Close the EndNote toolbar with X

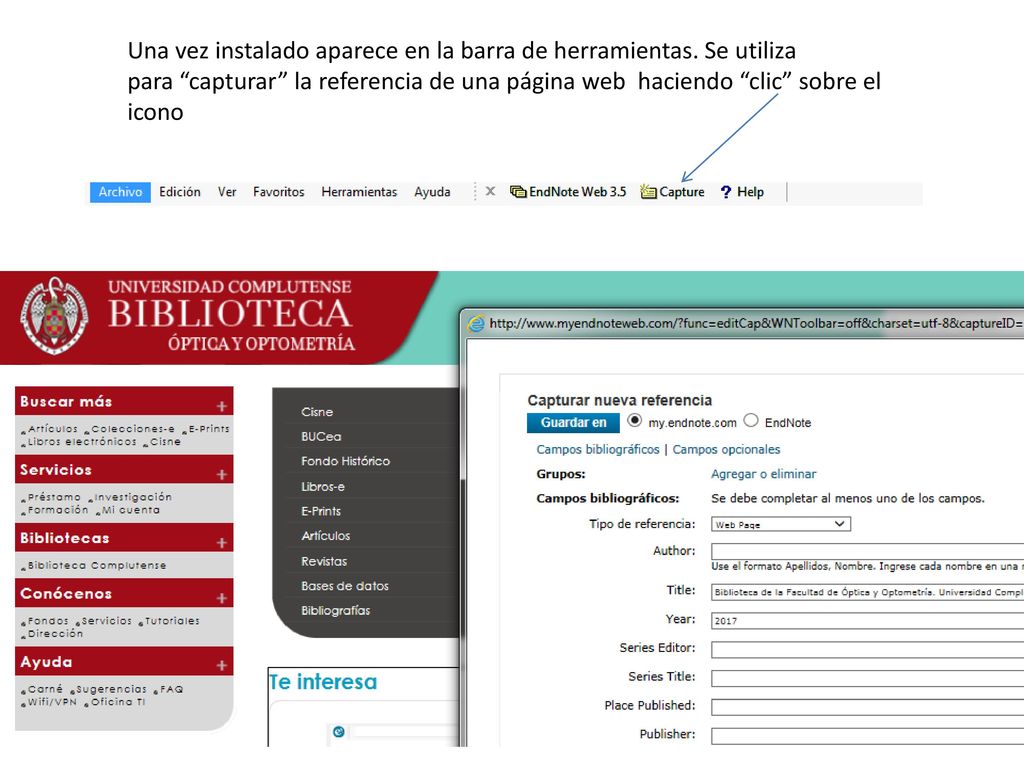[490, 191]
